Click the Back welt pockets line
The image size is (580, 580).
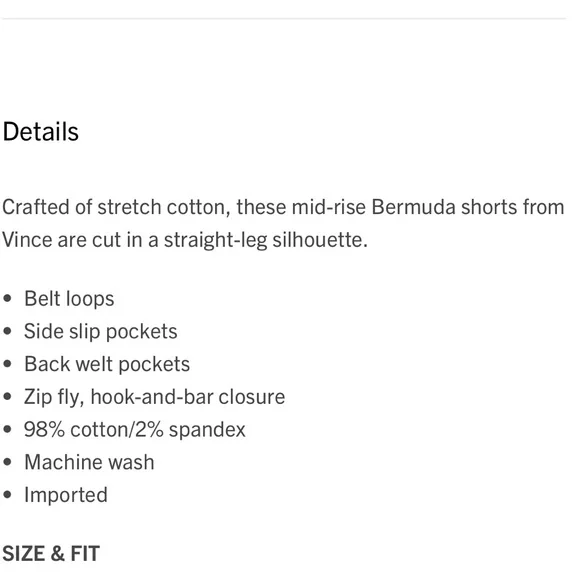(107, 364)
